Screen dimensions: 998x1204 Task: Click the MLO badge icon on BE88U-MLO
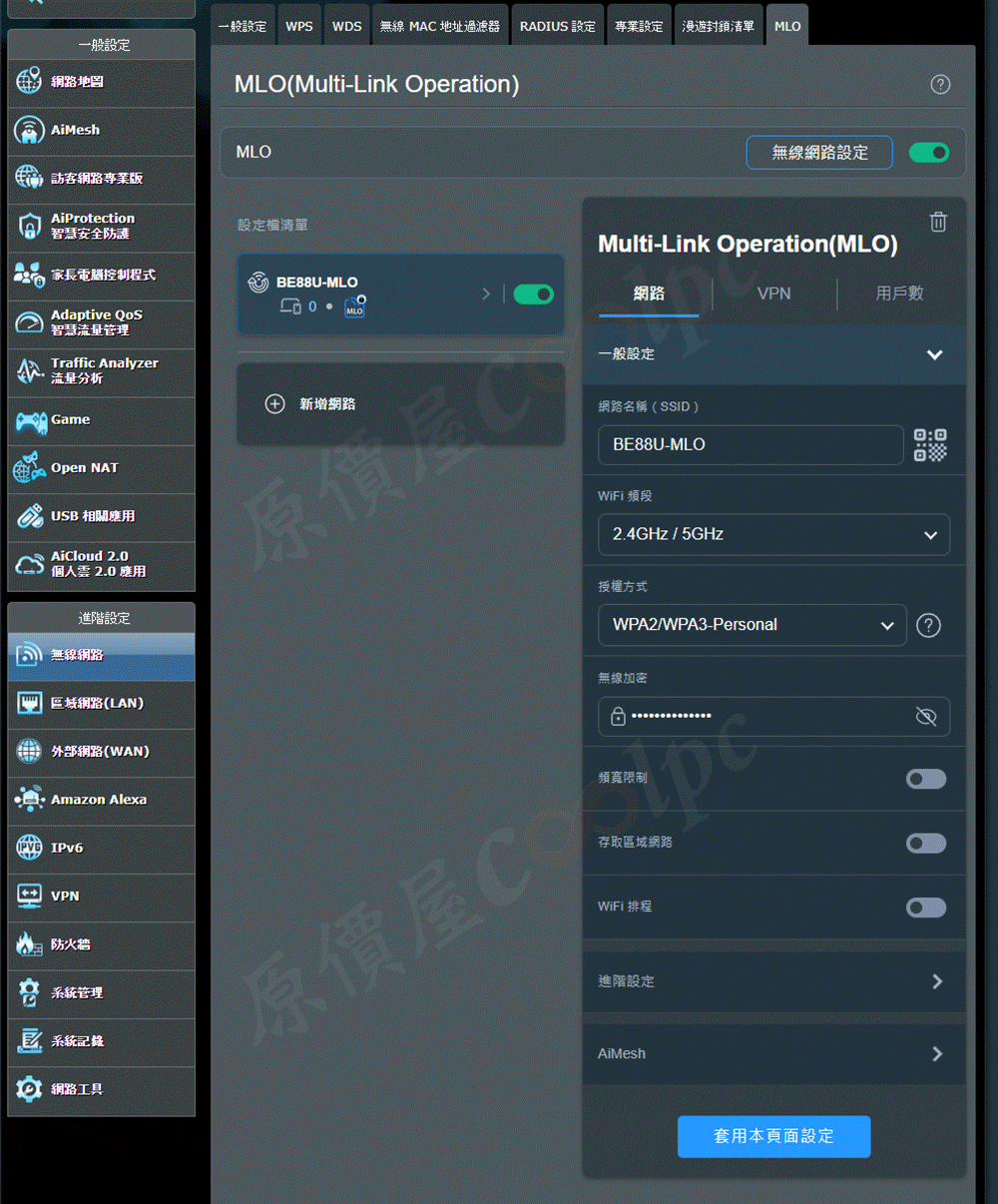click(355, 306)
